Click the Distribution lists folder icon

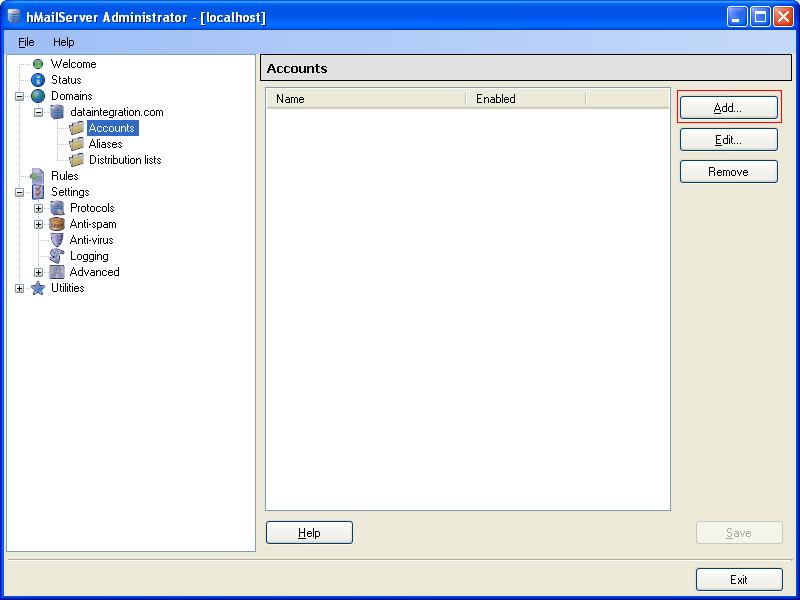[x=77, y=160]
